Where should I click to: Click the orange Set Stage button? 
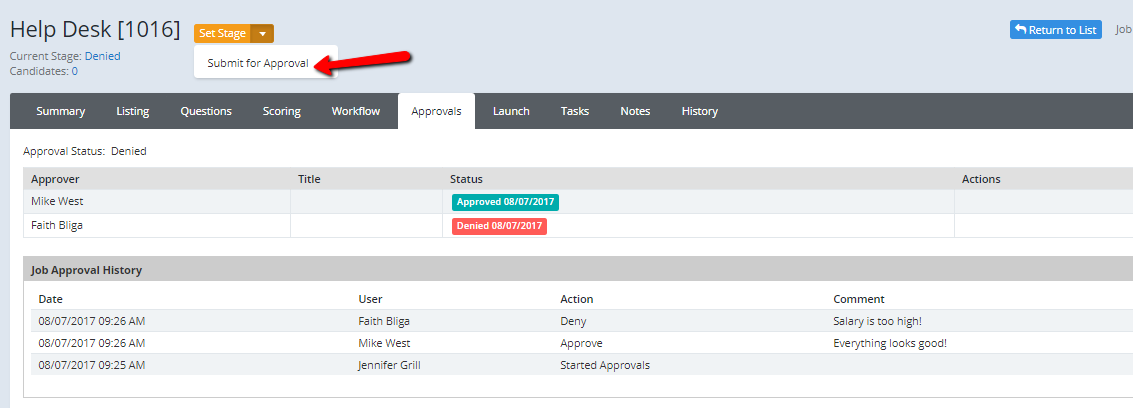pyautogui.click(x=222, y=34)
